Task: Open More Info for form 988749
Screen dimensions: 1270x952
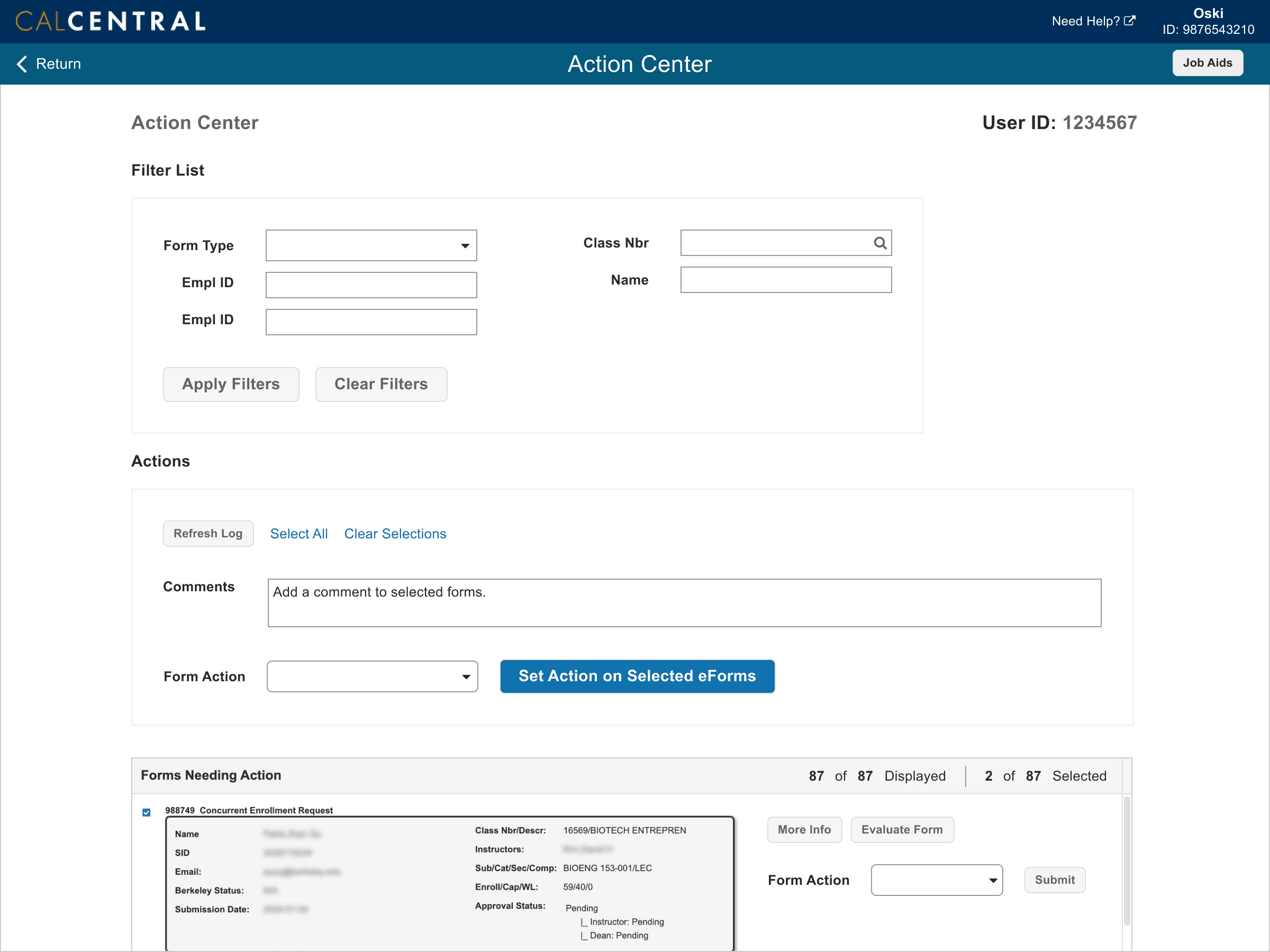Action: [804, 830]
